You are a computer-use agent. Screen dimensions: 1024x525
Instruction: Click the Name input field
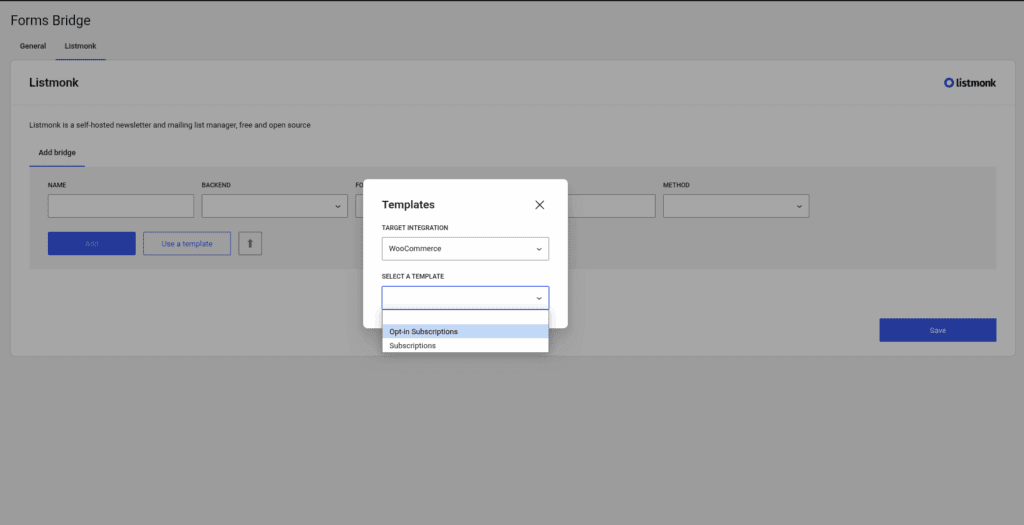121,206
